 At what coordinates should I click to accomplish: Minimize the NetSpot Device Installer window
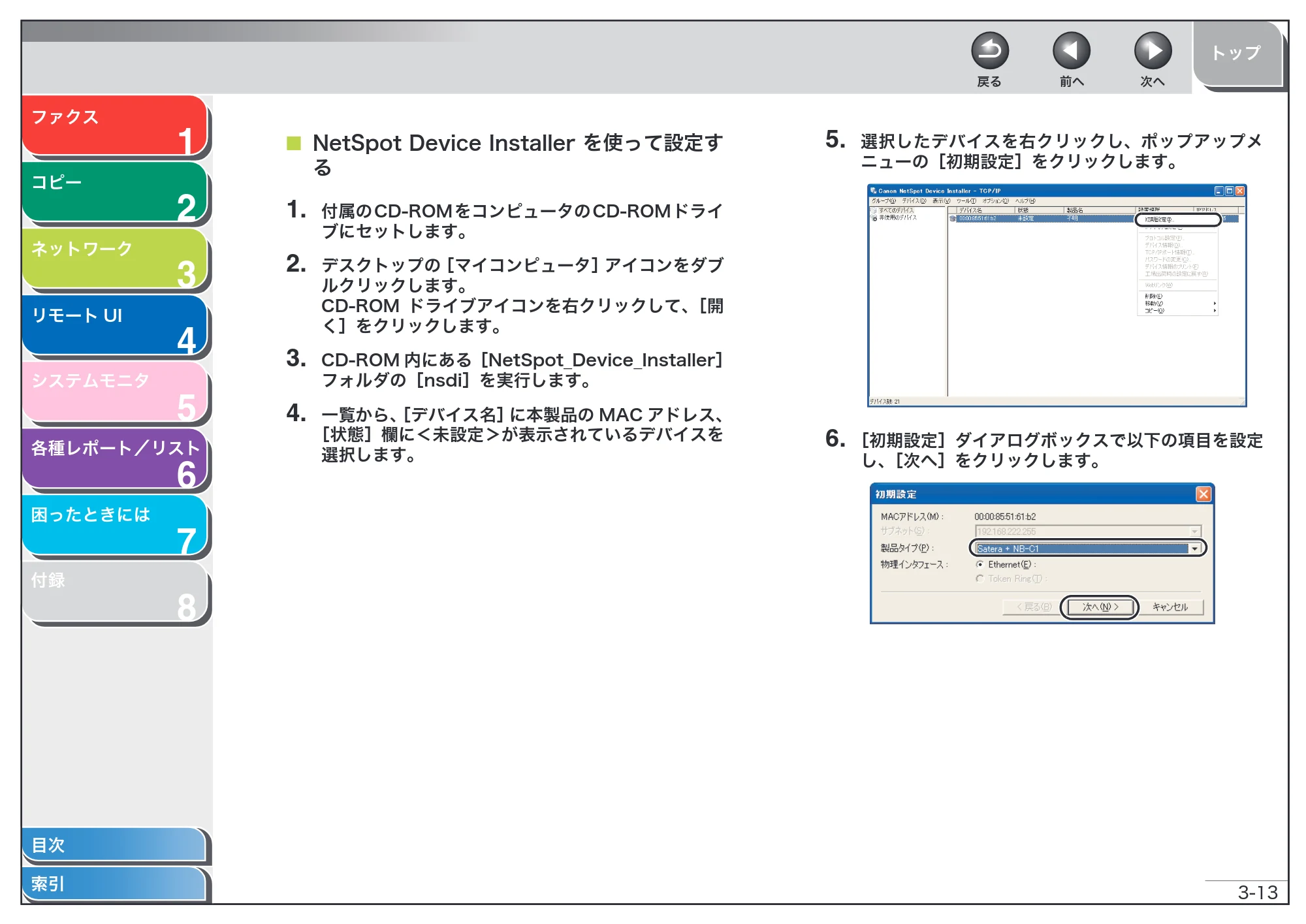(x=1218, y=191)
